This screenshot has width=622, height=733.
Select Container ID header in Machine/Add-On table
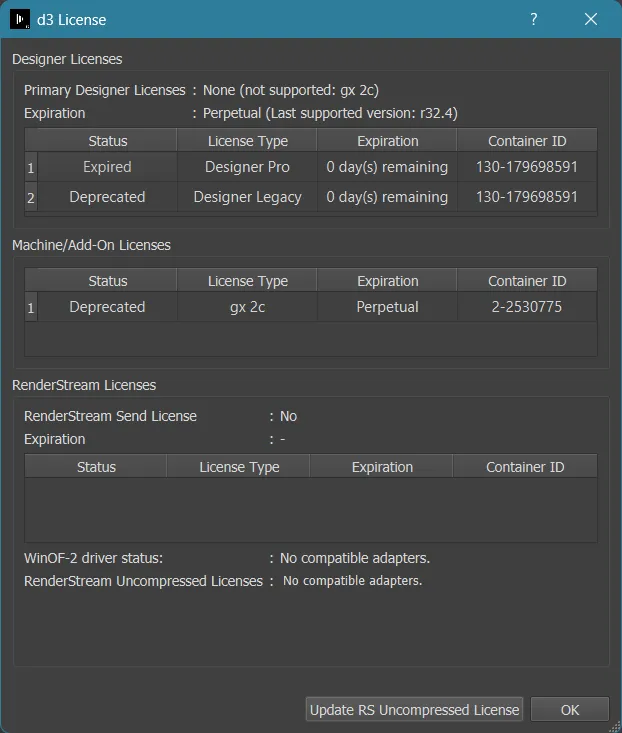[x=527, y=280]
